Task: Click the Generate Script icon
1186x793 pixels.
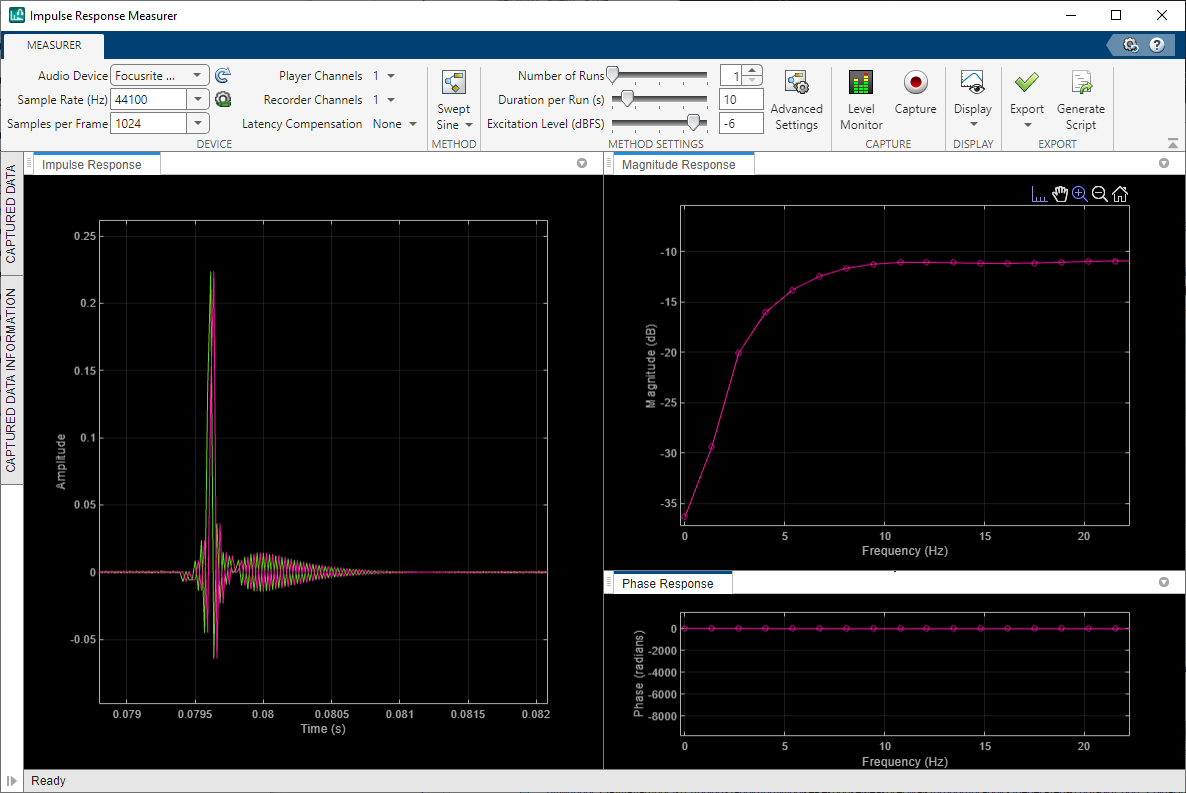Action: pos(1080,95)
